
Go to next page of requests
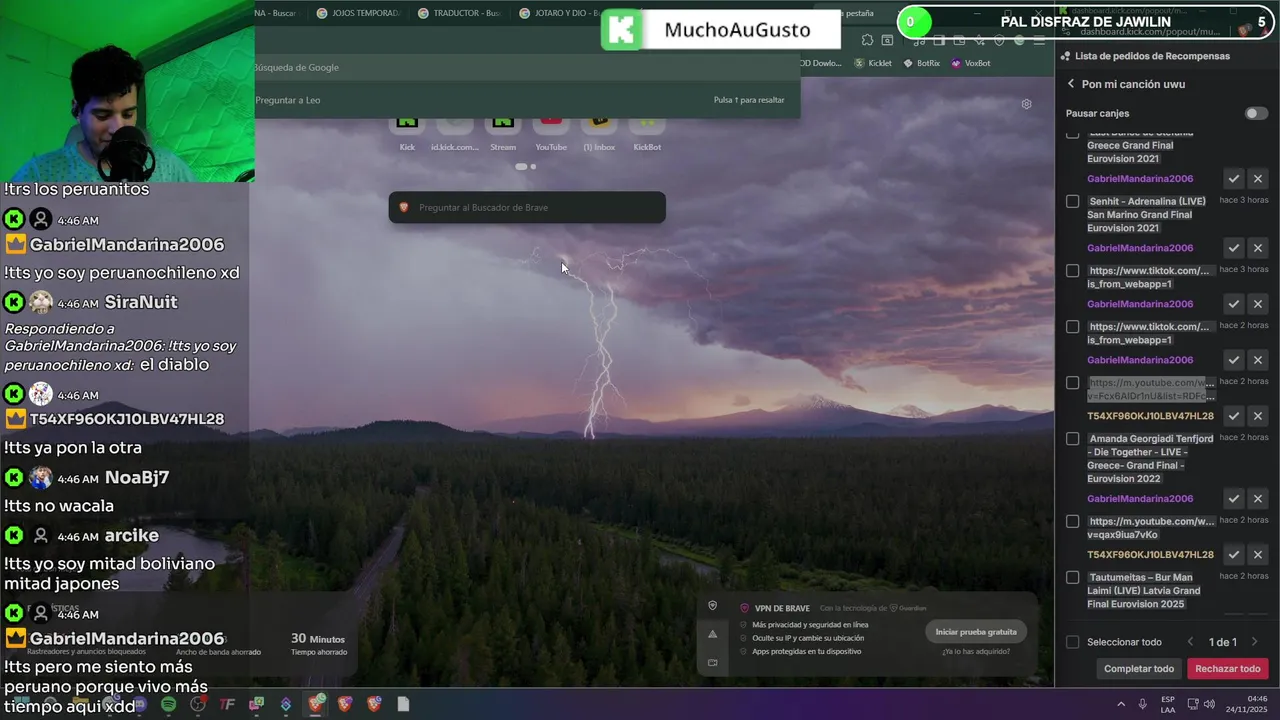1254,642
